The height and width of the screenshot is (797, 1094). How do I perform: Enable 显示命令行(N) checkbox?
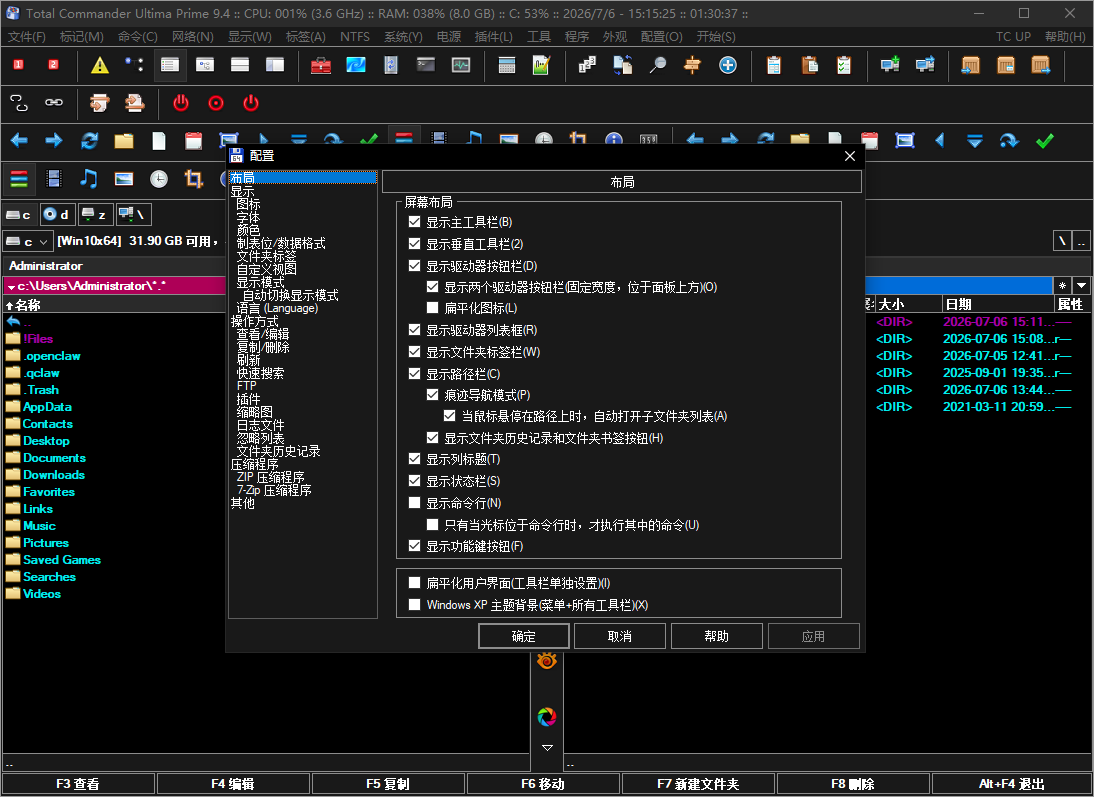(414, 502)
